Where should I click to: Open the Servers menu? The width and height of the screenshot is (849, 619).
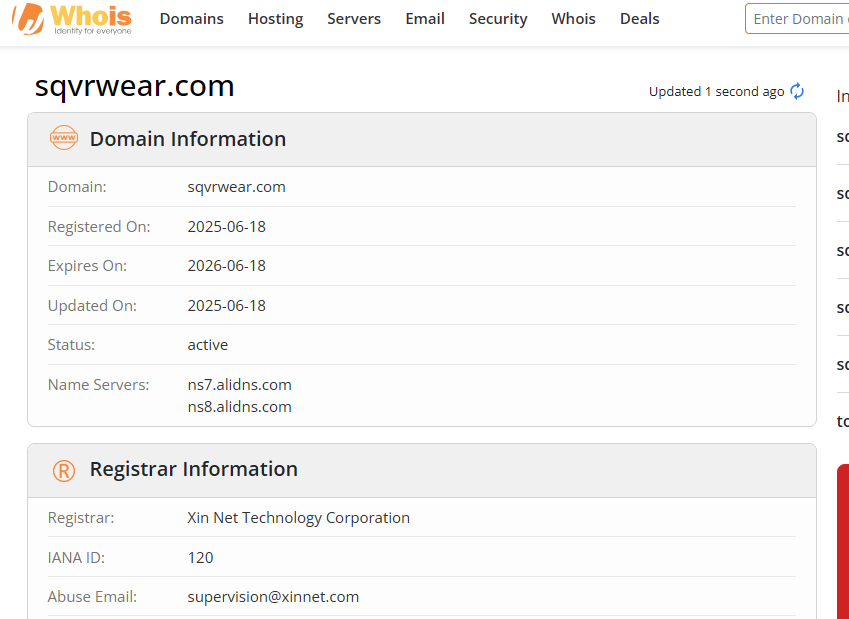[x=354, y=19]
